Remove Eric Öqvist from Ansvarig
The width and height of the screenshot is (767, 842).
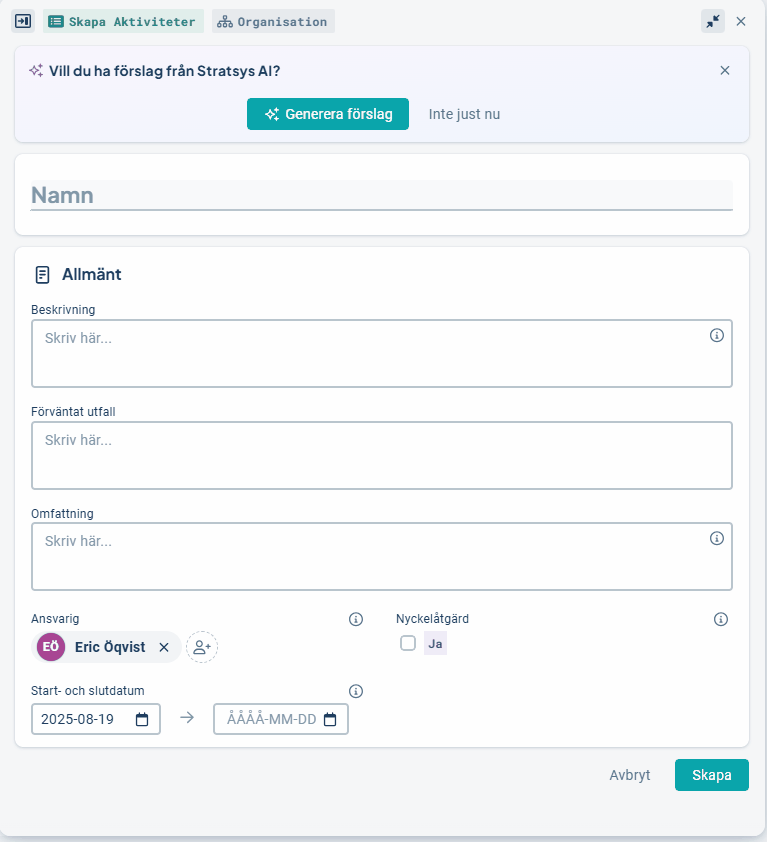click(164, 647)
